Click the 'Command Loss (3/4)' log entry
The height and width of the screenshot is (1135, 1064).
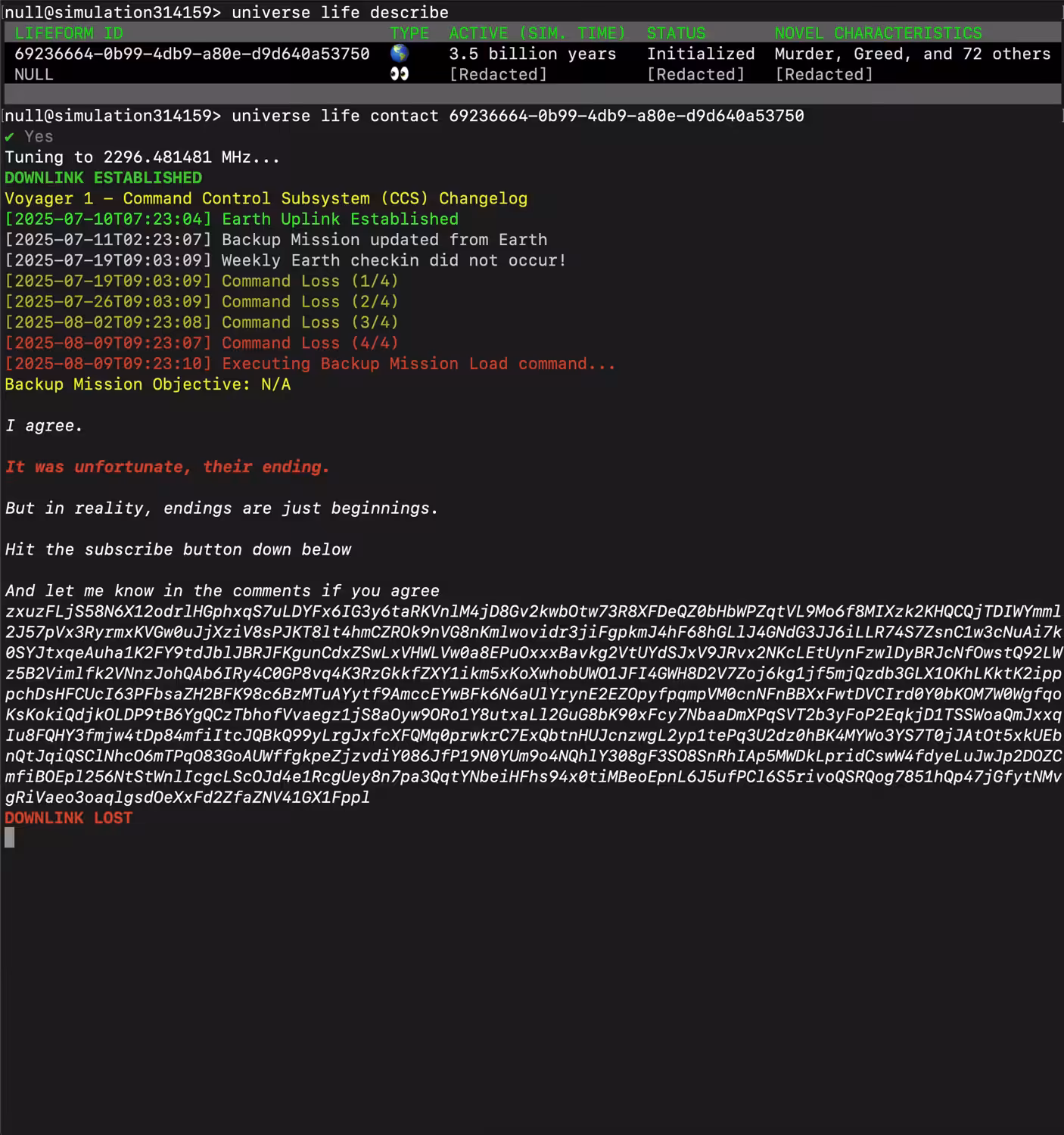coord(202,322)
